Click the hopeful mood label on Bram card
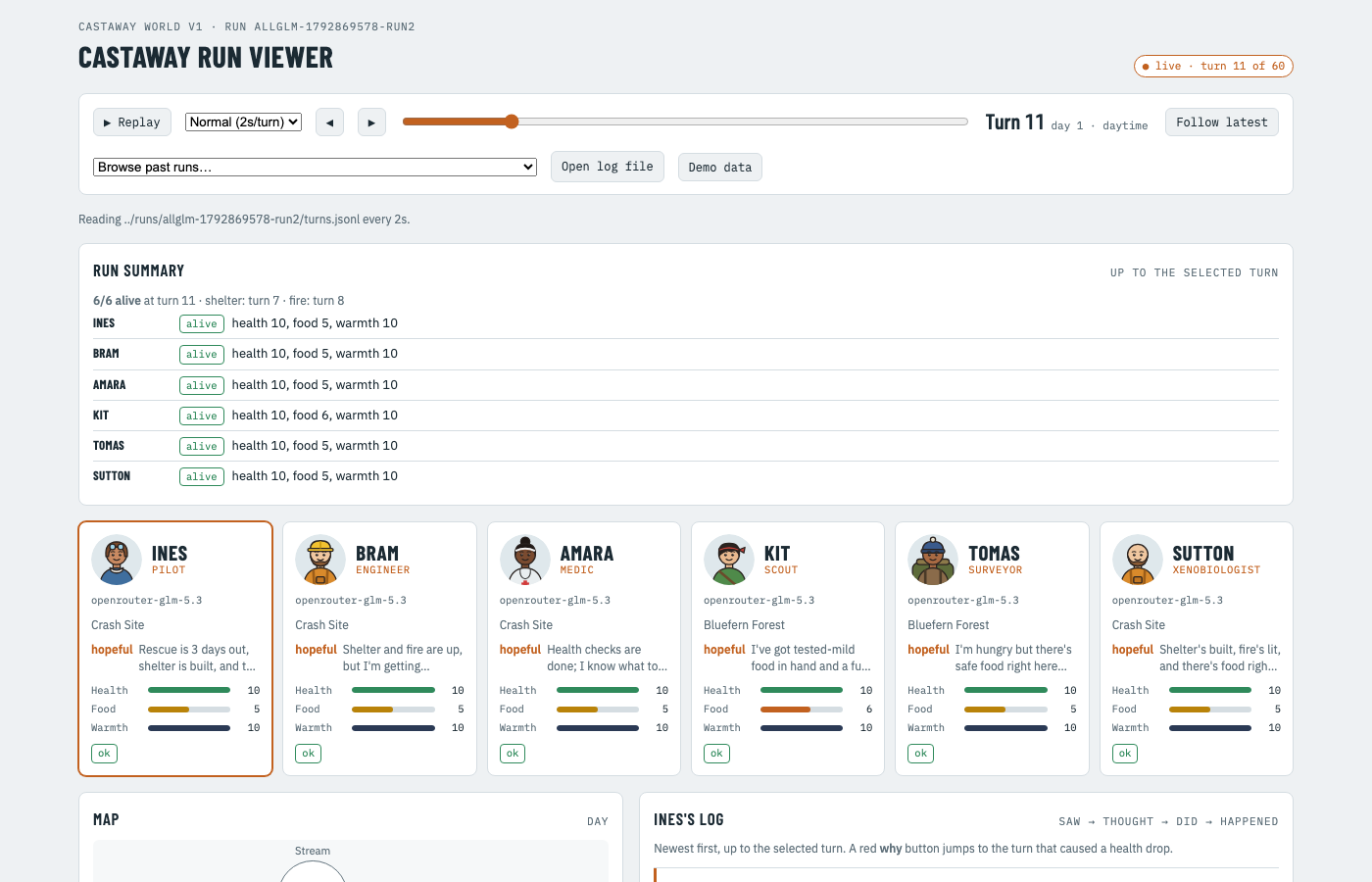The image size is (1372, 882). pos(316,650)
